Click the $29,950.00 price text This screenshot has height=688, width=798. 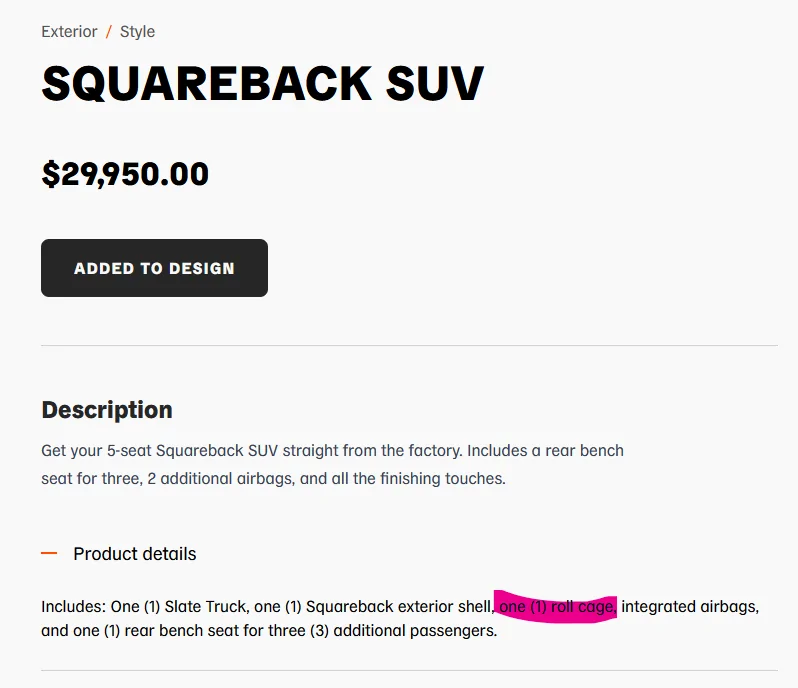click(x=125, y=174)
